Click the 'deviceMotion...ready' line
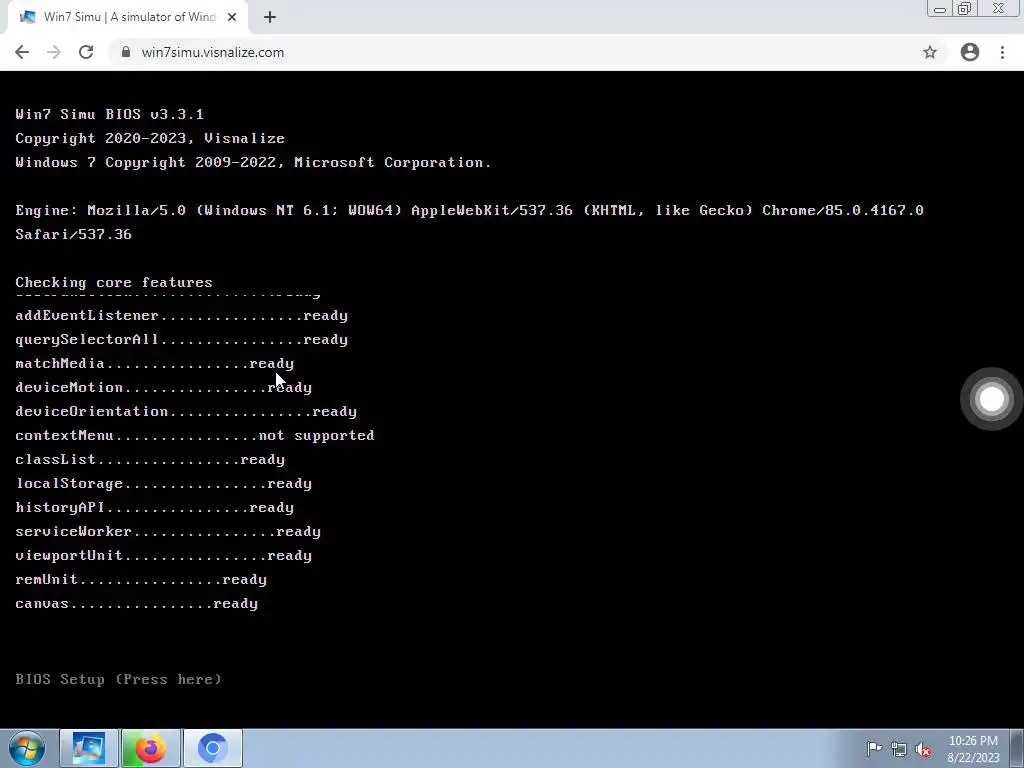This screenshot has width=1024, height=768. pos(163,387)
